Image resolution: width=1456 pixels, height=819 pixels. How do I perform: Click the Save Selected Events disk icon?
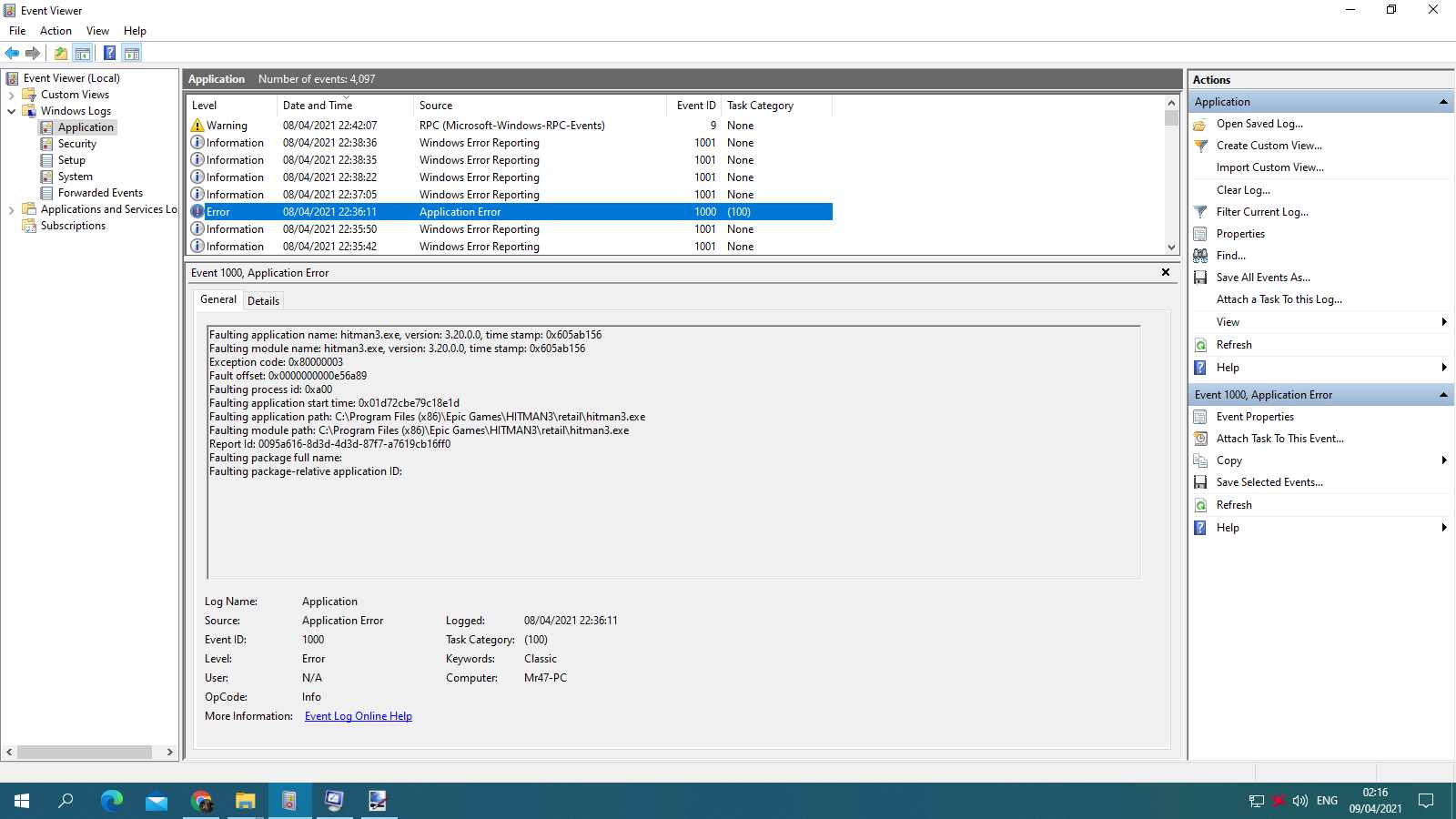[x=1200, y=482]
